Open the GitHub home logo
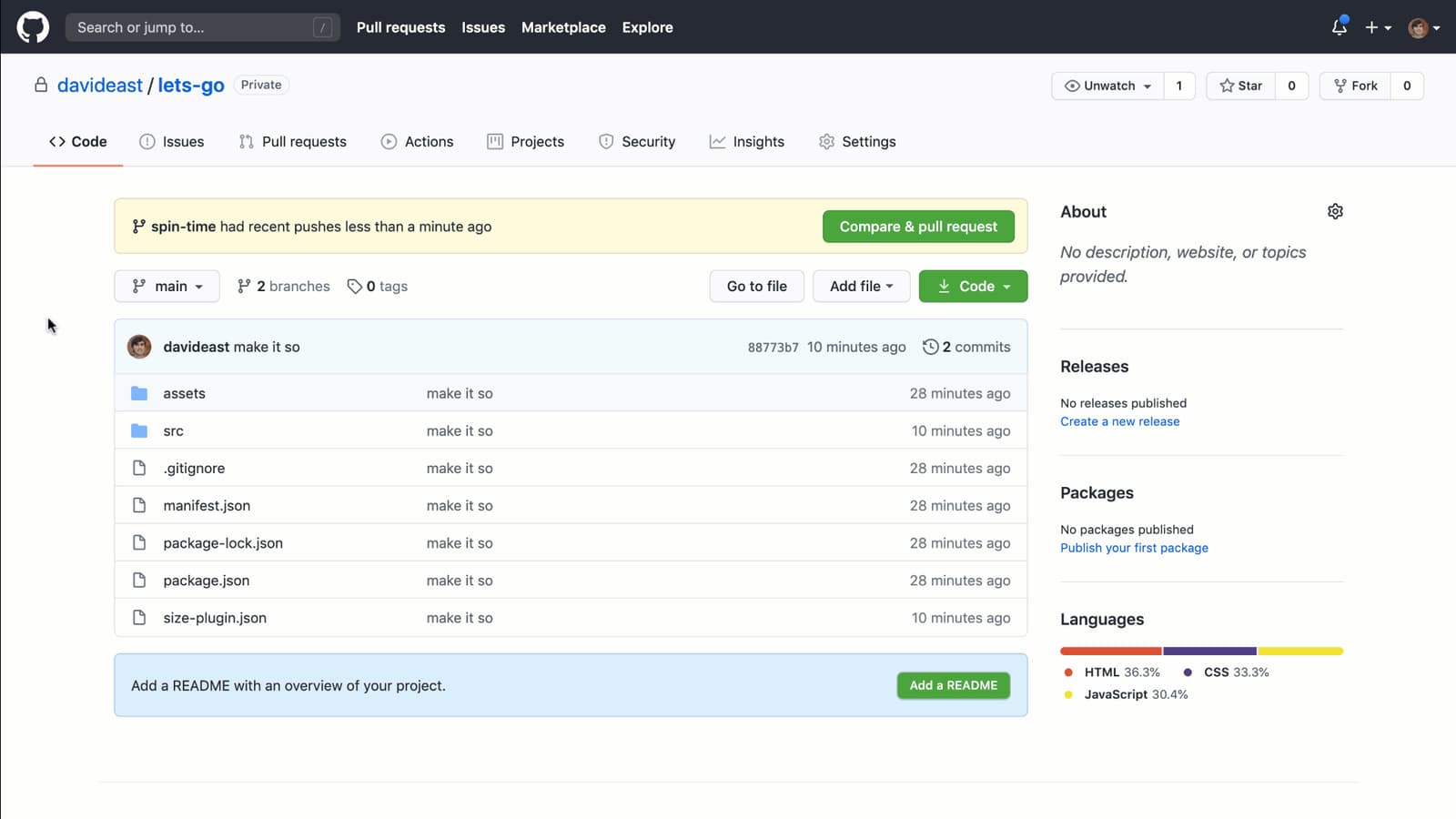 point(33,27)
